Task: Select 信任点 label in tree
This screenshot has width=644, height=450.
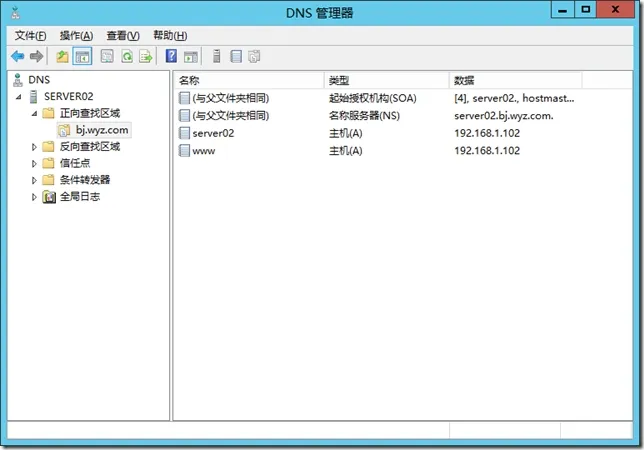Action: 75,163
